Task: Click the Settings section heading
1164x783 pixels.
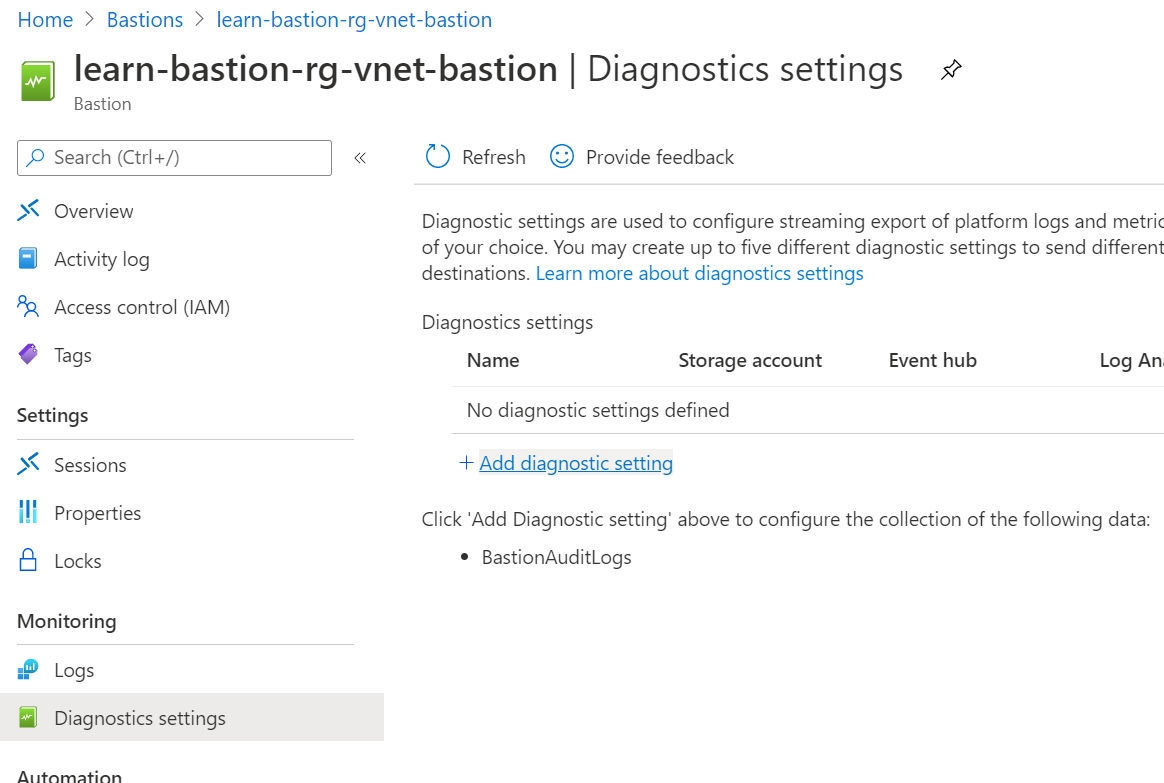Action: (x=53, y=416)
